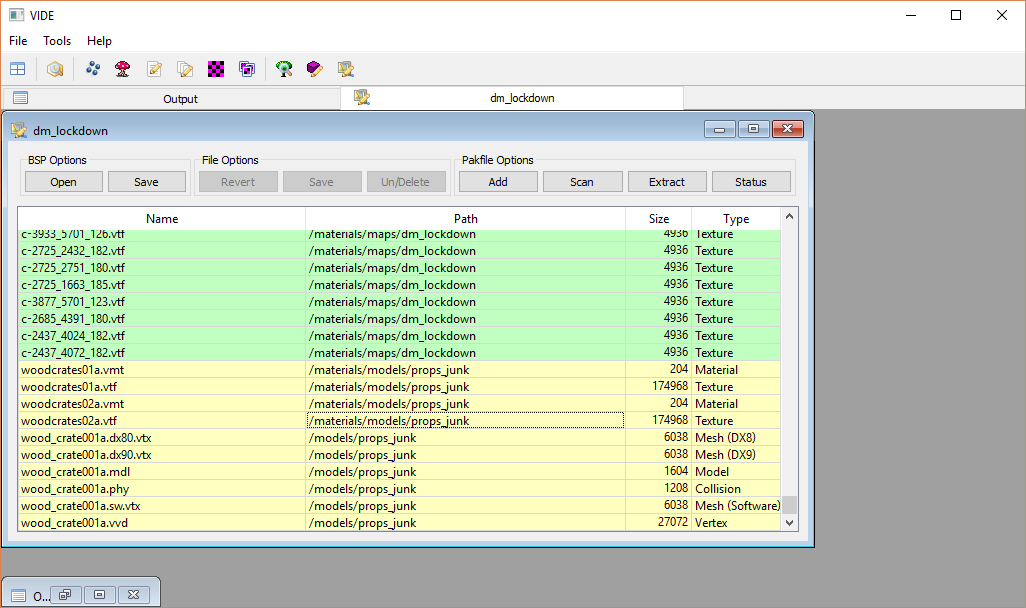Select file wood_crate001a.mdl

point(399,472)
